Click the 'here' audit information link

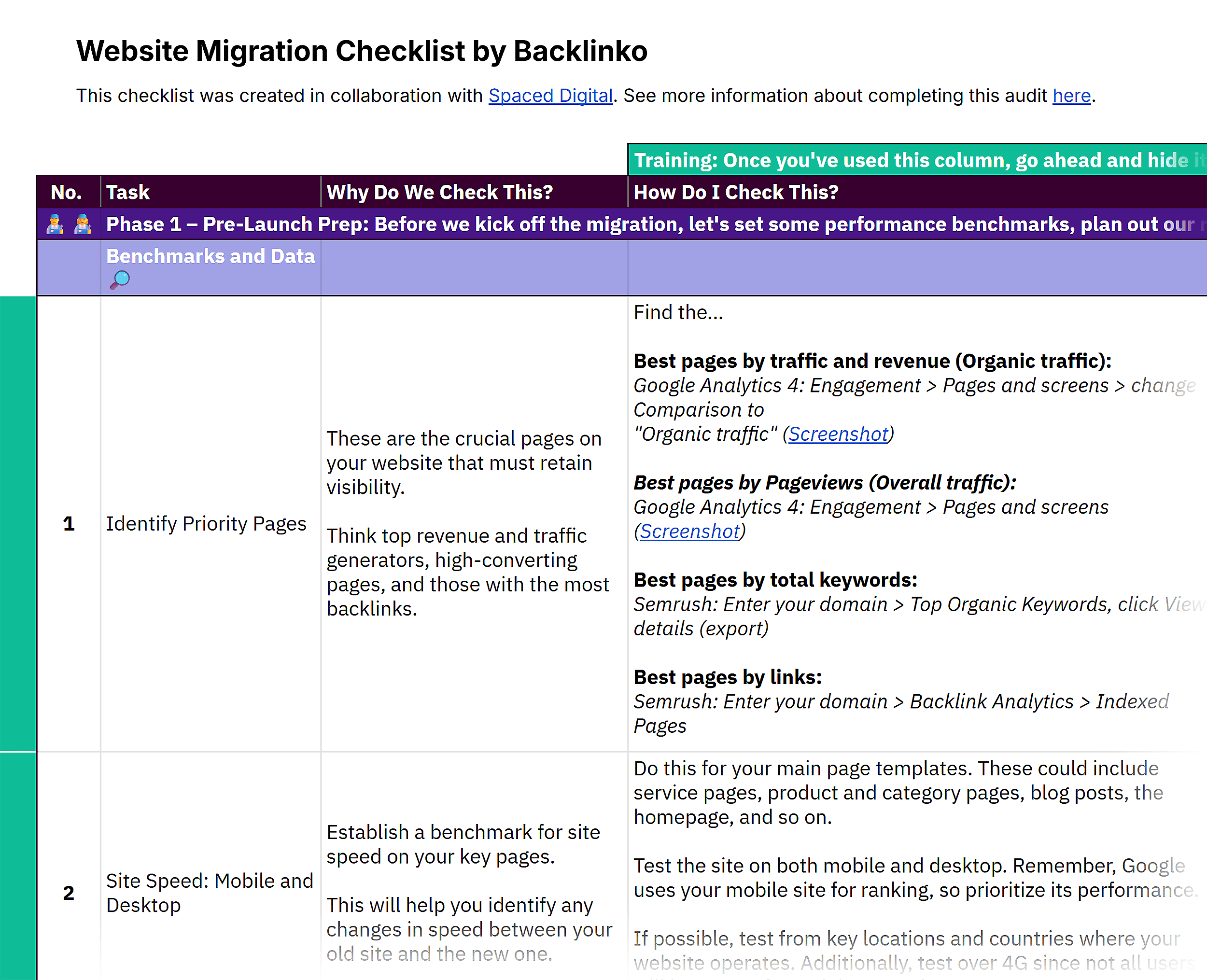pos(1071,96)
